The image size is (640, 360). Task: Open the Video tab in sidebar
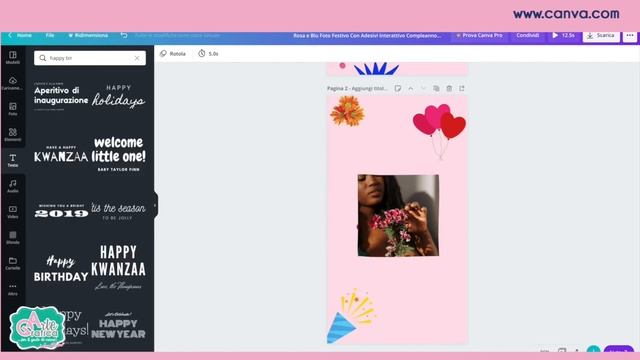[x=13, y=212]
